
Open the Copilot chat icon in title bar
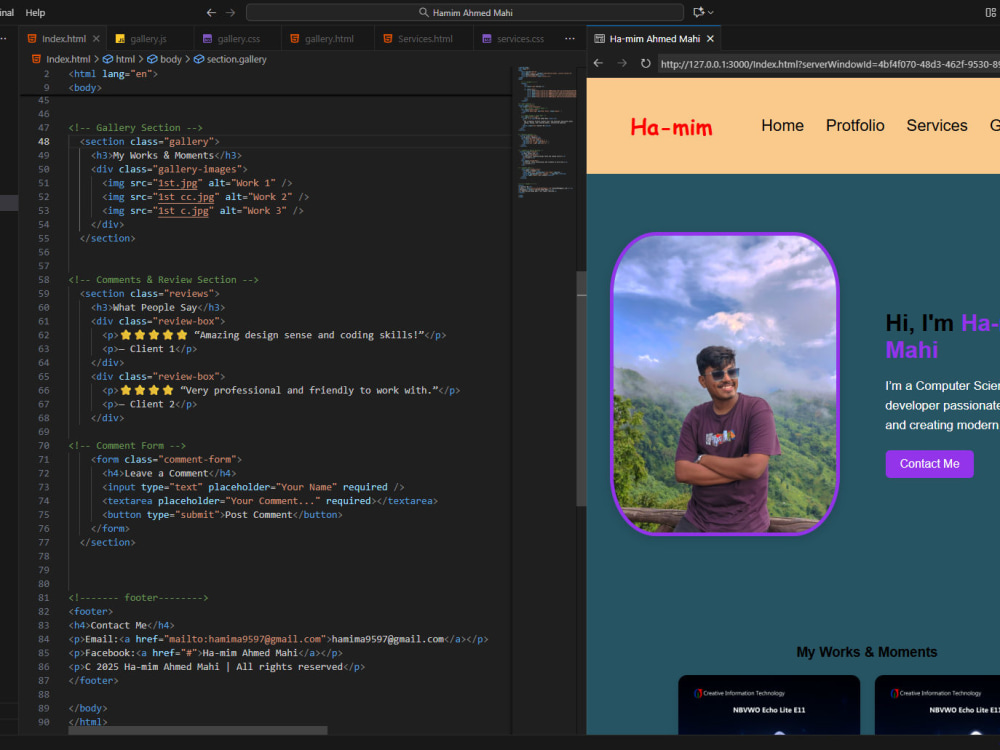pos(699,12)
